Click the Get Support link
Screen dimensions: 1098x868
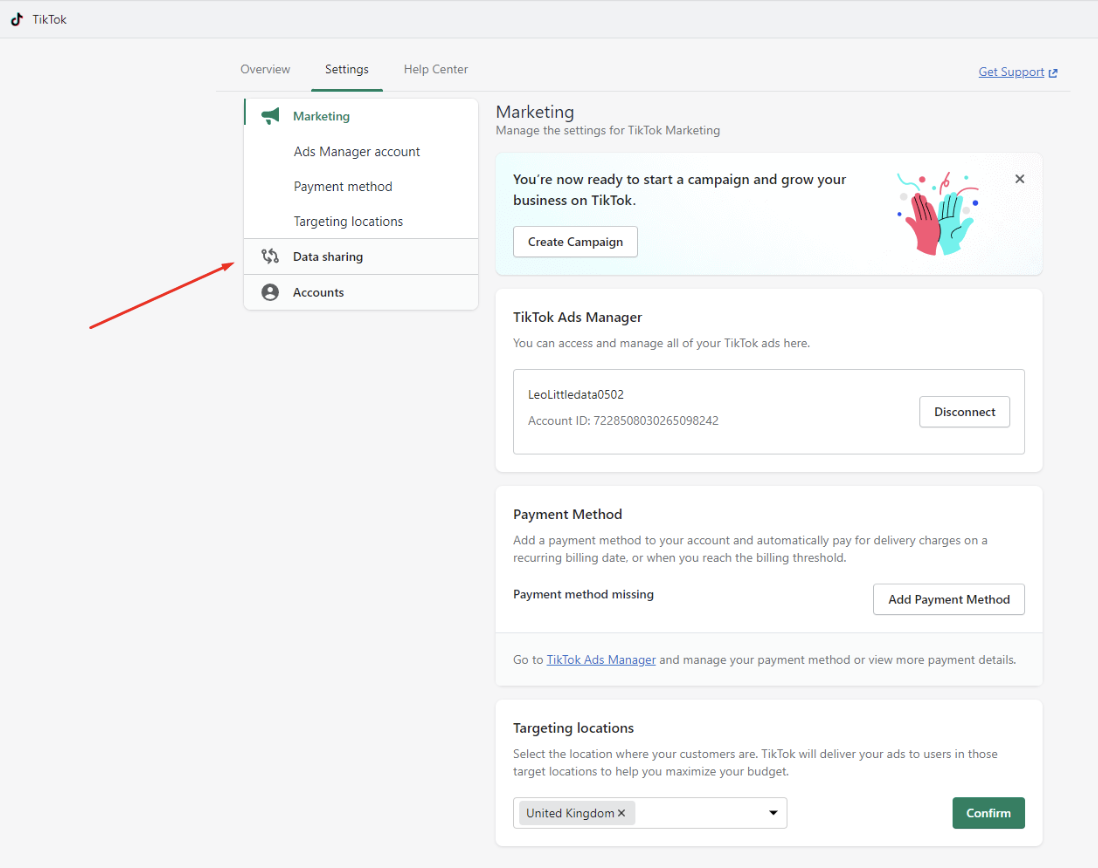pyautogui.click(x=1011, y=72)
